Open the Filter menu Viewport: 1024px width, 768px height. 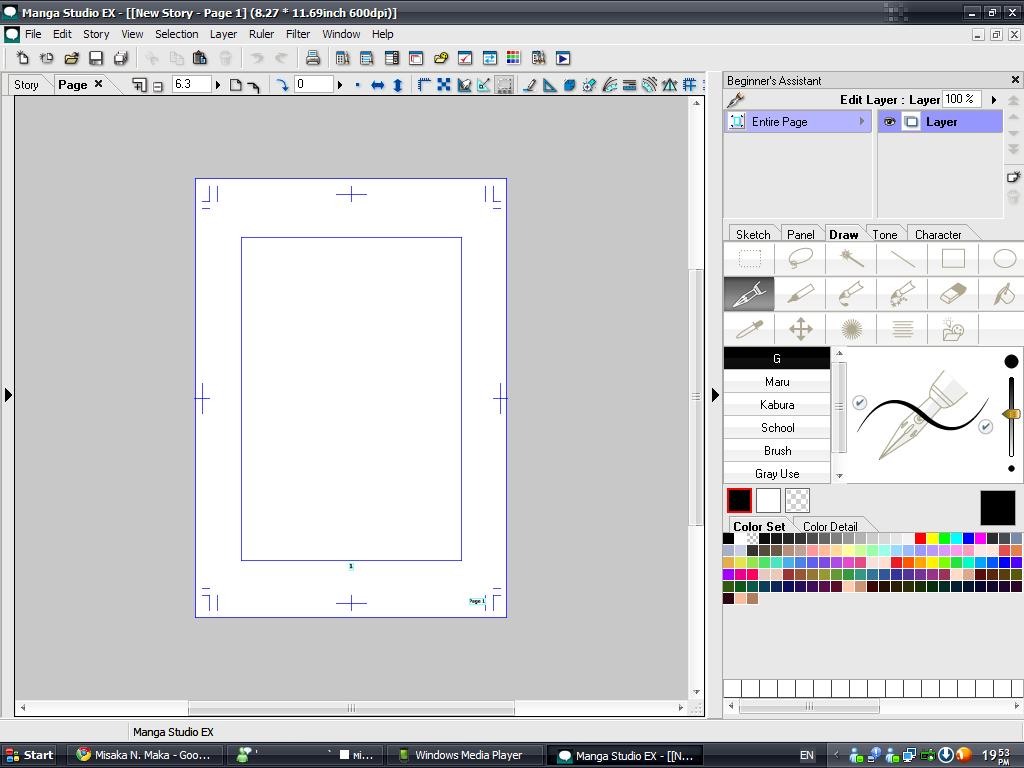click(x=298, y=34)
